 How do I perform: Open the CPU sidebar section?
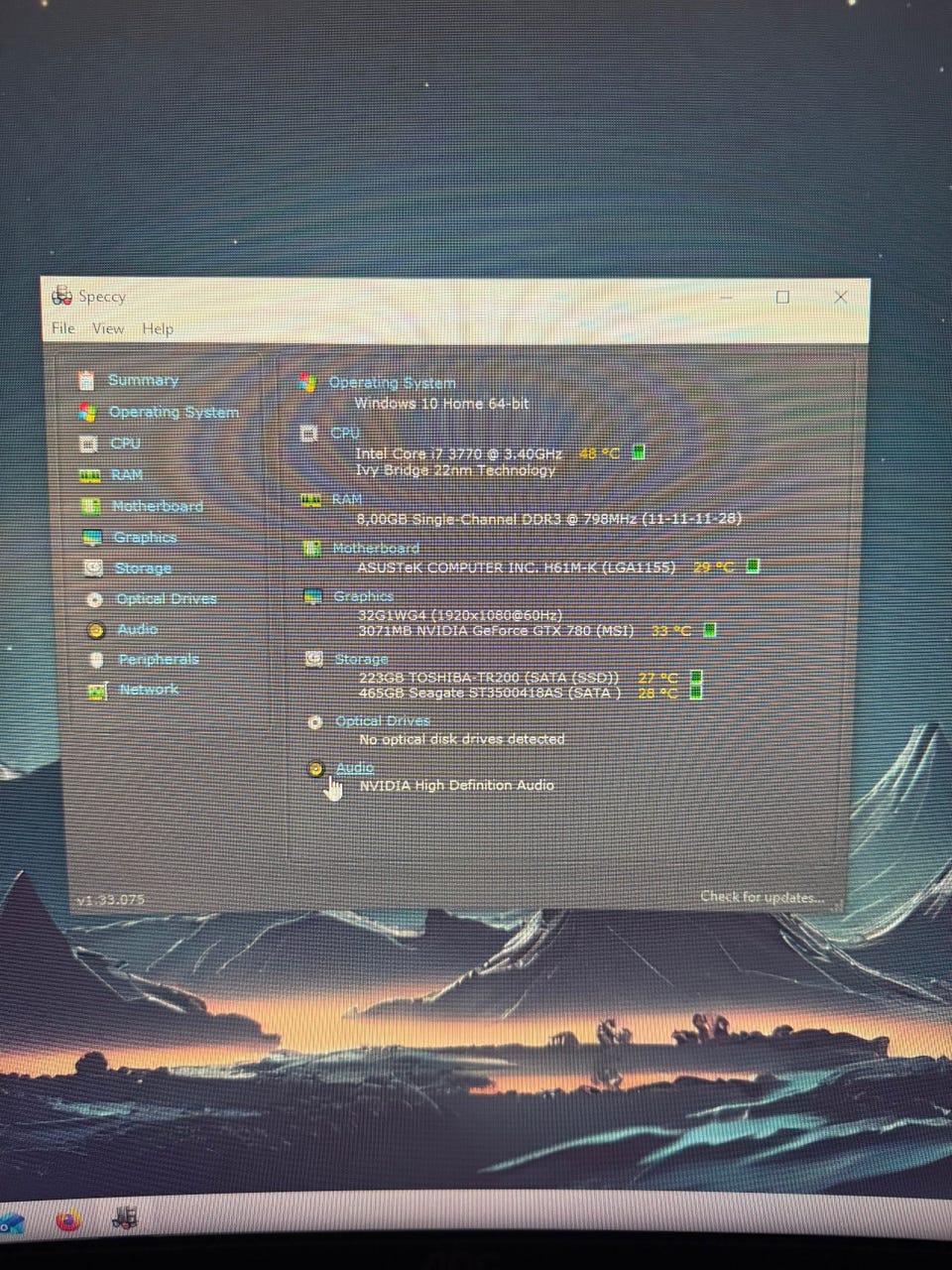pyautogui.click(x=126, y=444)
